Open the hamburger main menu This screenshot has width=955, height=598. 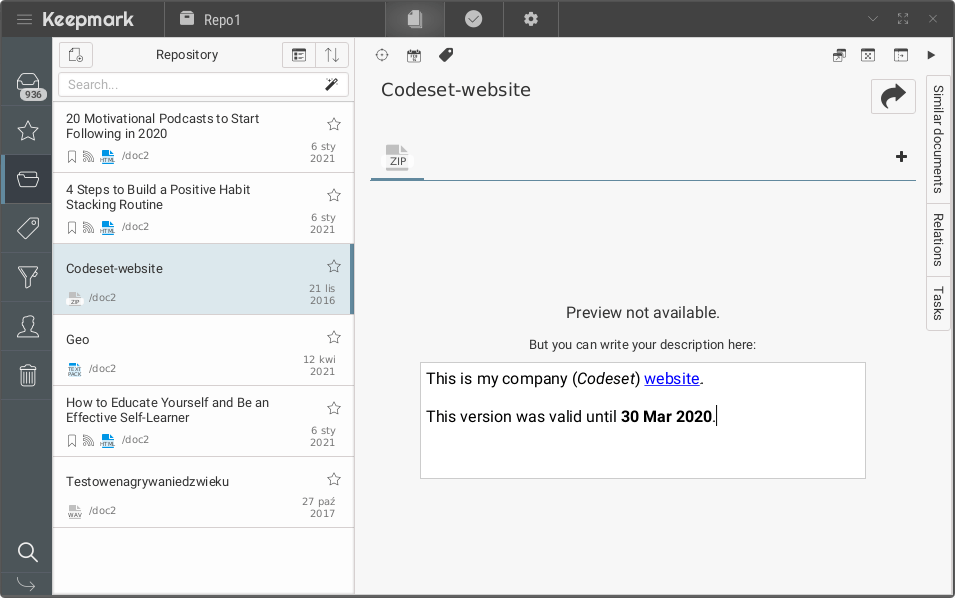coord(24,19)
